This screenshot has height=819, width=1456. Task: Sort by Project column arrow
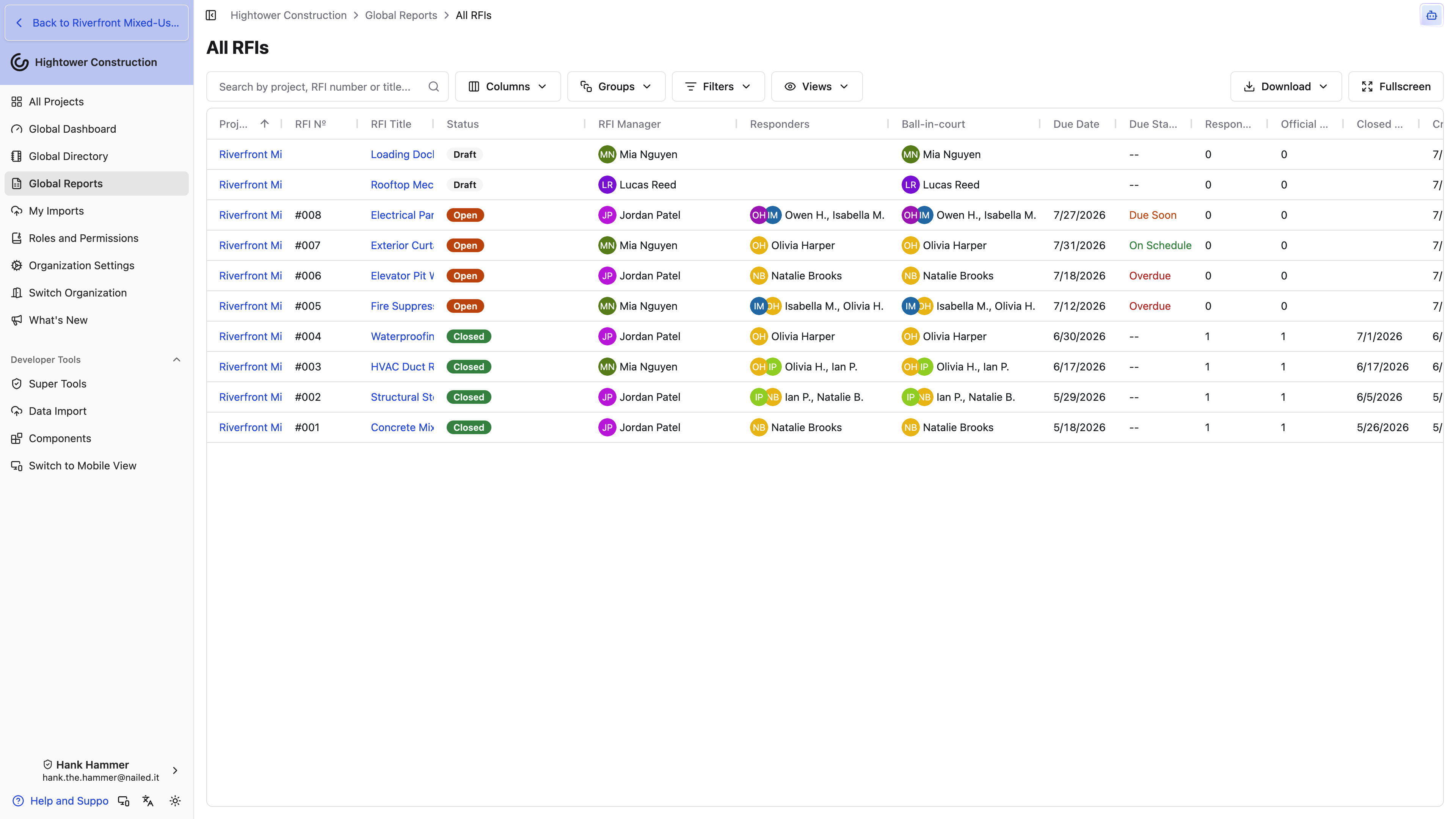pyautogui.click(x=265, y=124)
